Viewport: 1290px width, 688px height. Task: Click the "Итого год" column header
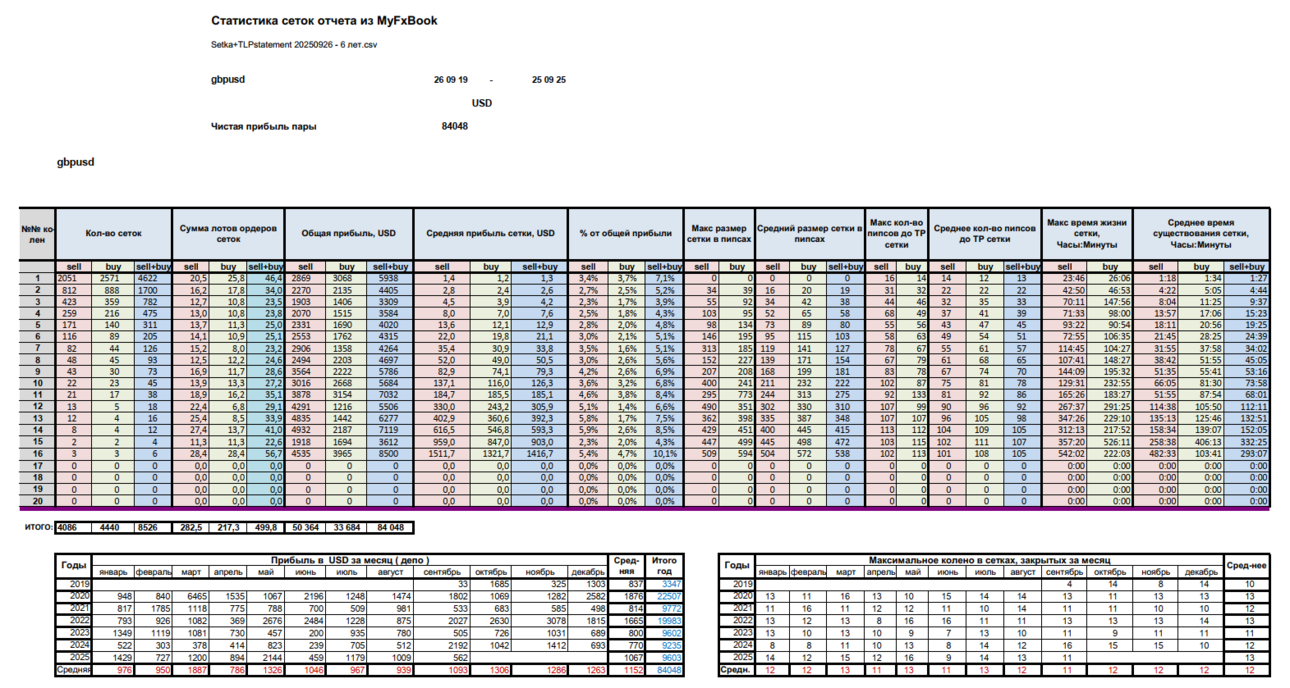[x=664, y=566]
